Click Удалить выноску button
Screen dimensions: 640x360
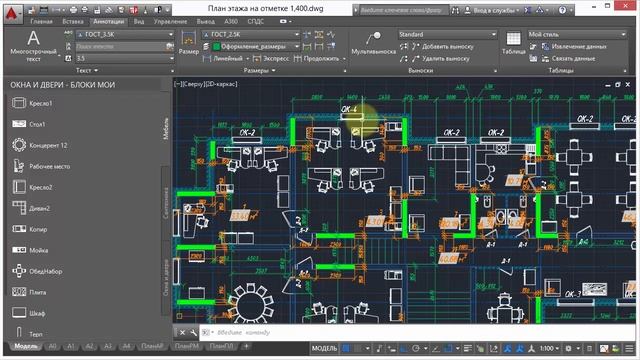click(x=441, y=59)
